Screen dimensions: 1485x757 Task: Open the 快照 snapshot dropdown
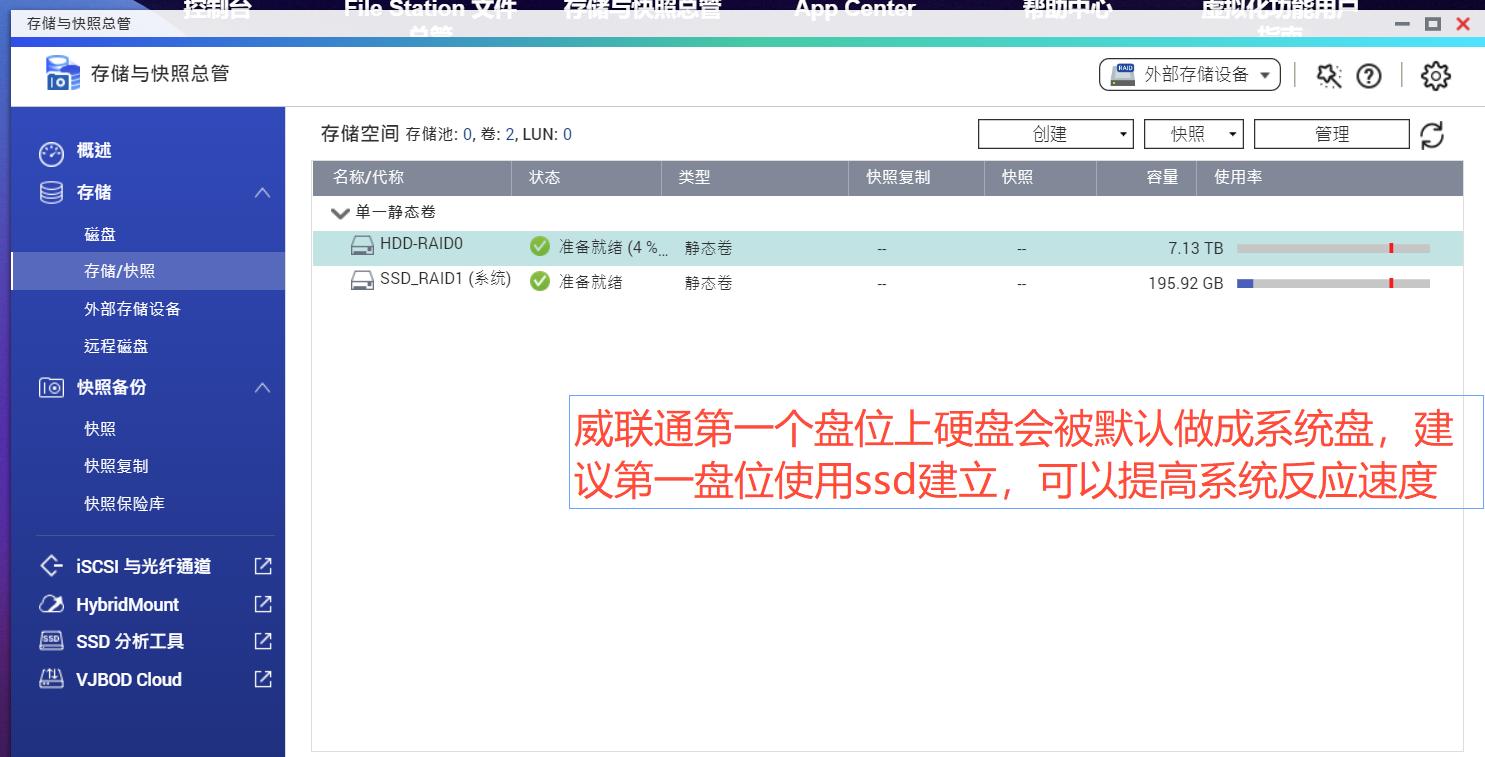pos(1193,133)
